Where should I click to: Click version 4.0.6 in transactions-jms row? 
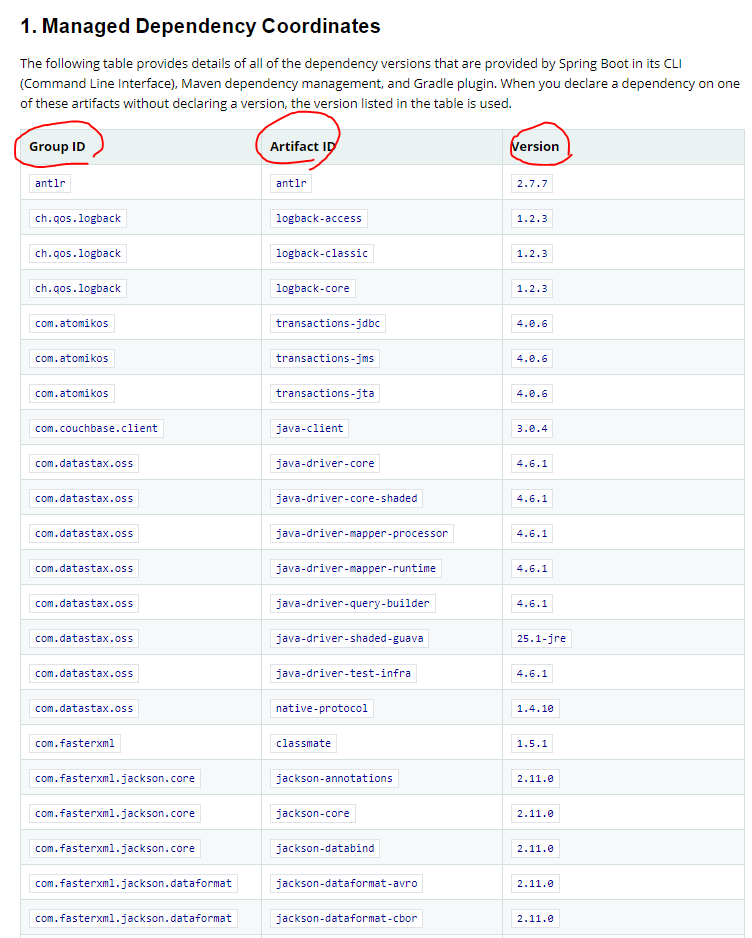coord(532,358)
